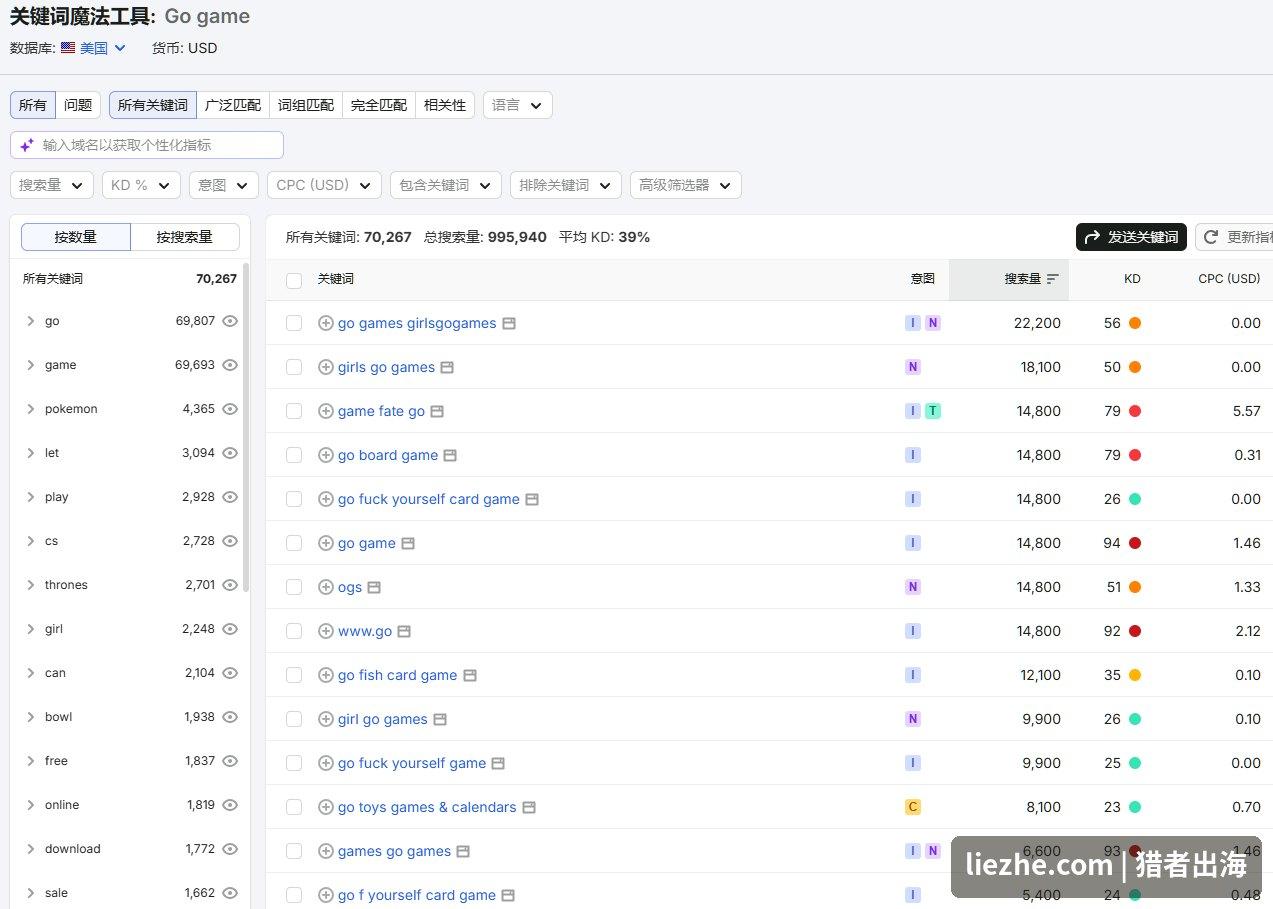Change database country 美国 dropdown

click(x=94, y=48)
